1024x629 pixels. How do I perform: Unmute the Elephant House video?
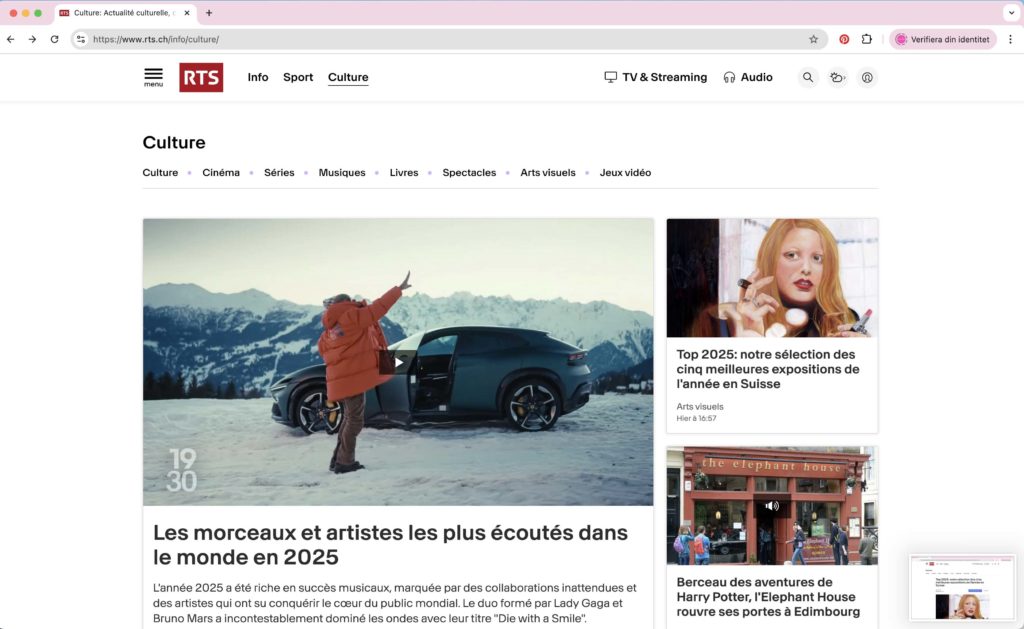pyautogui.click(x=771, y=506)
